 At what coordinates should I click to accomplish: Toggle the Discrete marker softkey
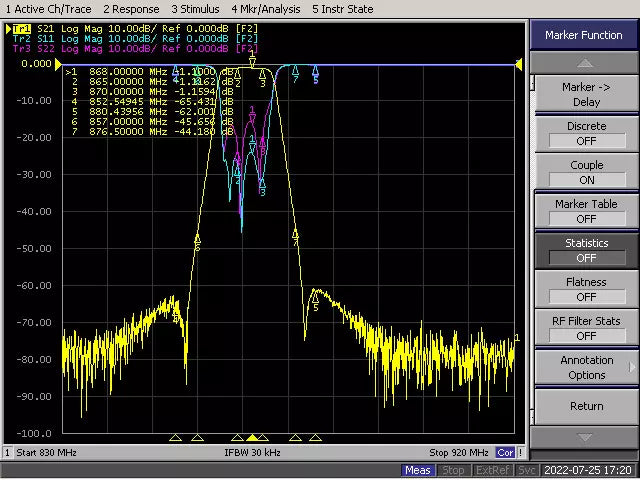[586, 134]
